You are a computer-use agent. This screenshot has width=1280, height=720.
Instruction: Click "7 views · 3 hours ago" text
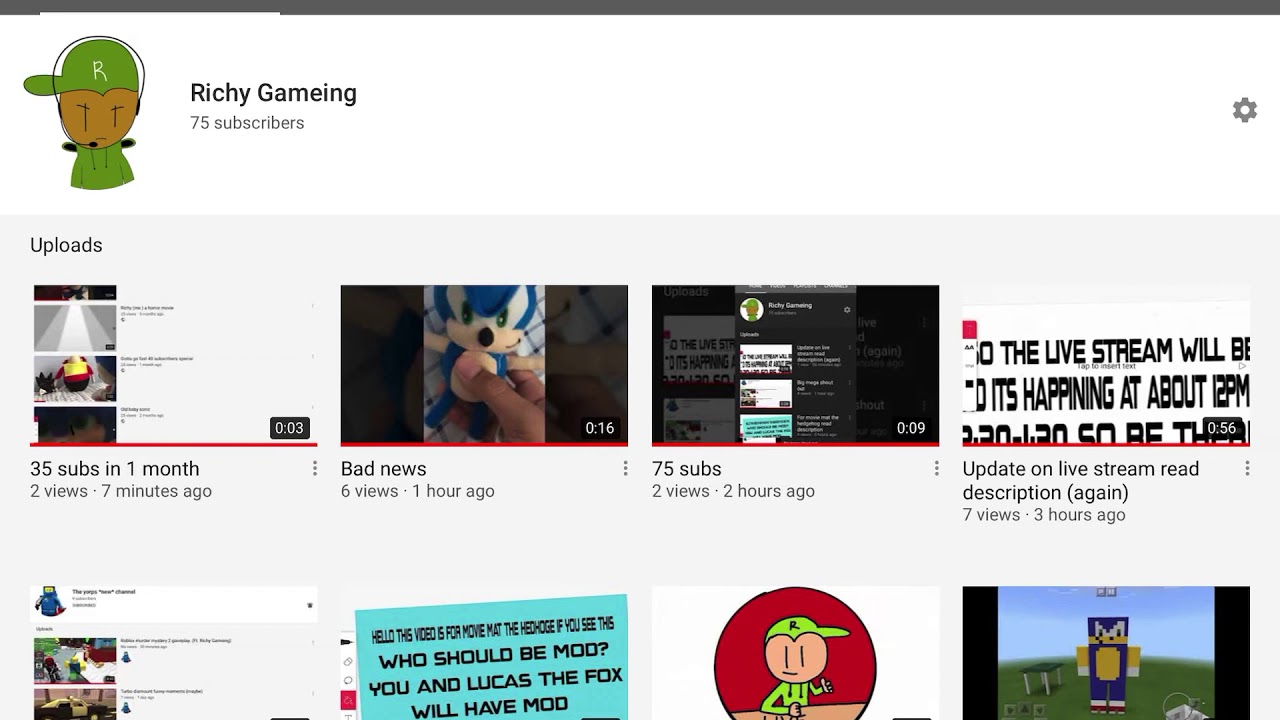[1044, 515]
